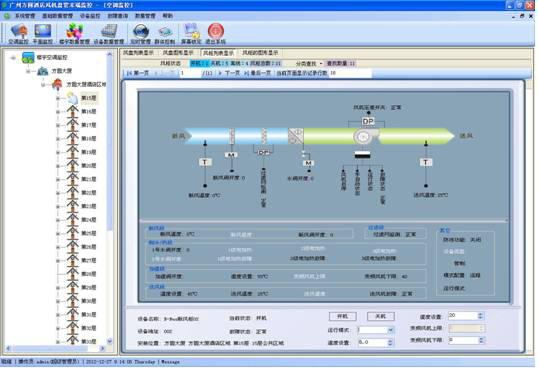This screenshot has width=538, height=371.
Task: Switch to the 风盘图形显示 tab
Action: click(178, 53)
